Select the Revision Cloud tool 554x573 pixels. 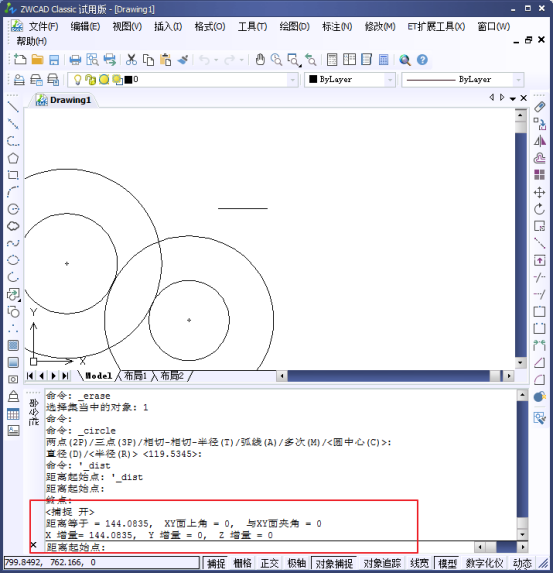tap(13, 226)
